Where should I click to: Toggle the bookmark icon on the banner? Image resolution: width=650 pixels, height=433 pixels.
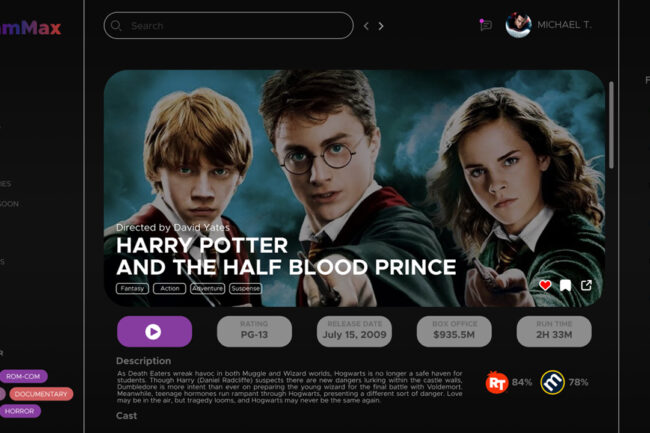(565, 285)
